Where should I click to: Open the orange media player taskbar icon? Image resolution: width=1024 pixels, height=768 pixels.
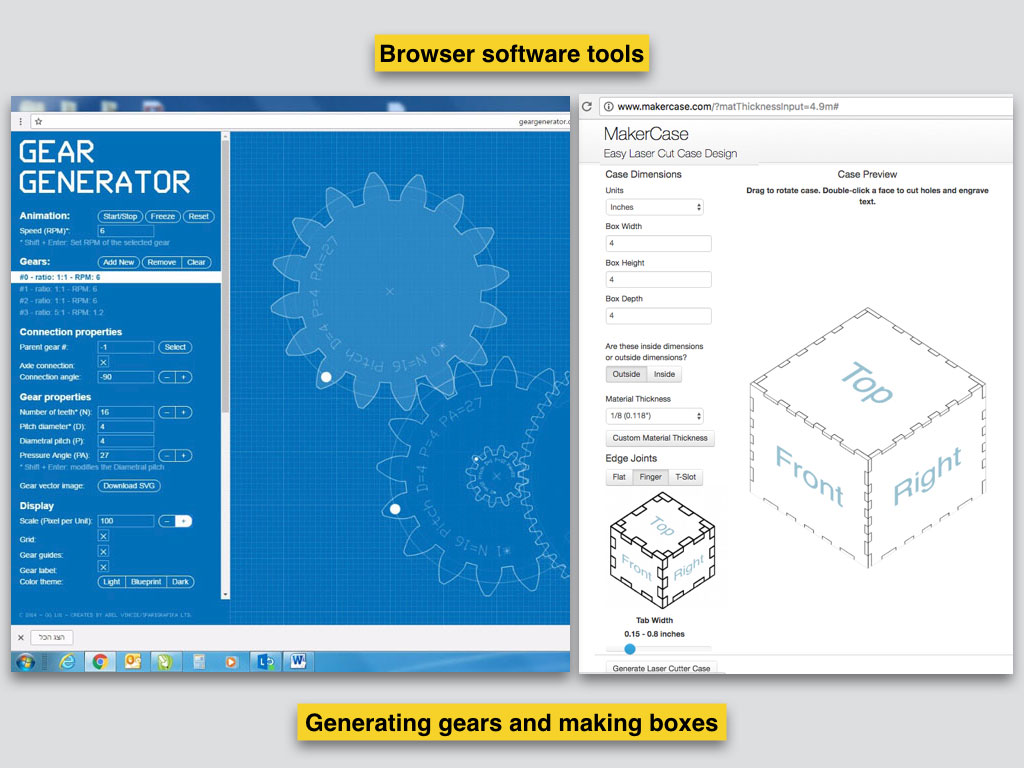pos(231,662)
